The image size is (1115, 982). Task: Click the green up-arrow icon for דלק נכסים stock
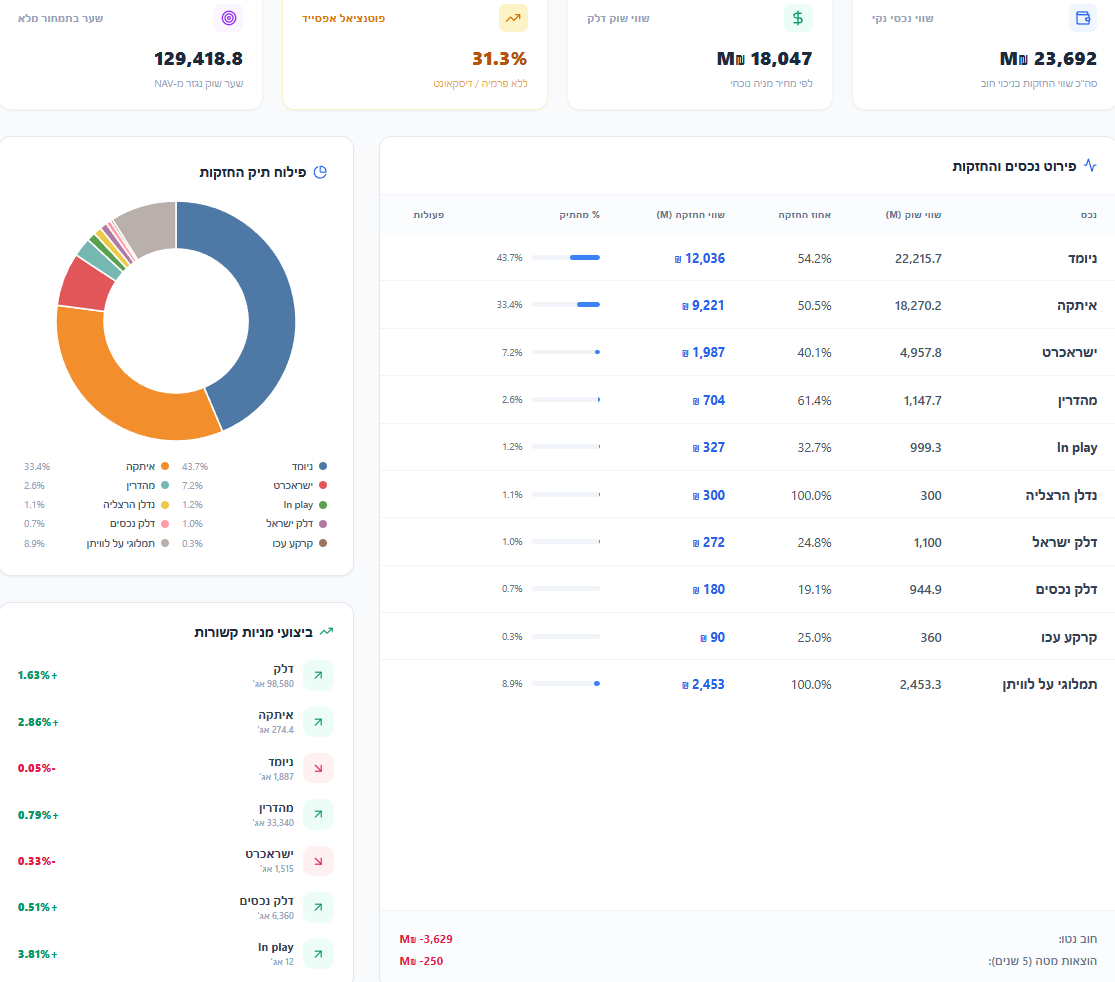(319, 907)
